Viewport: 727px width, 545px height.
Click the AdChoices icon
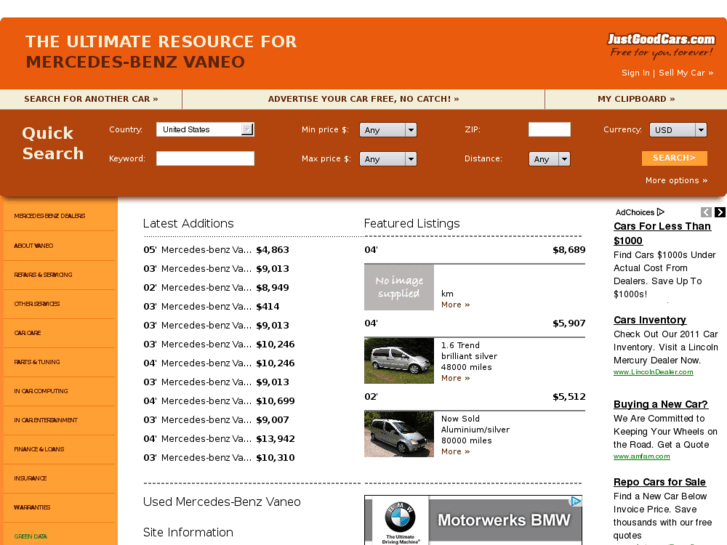[x=661, y=212]
